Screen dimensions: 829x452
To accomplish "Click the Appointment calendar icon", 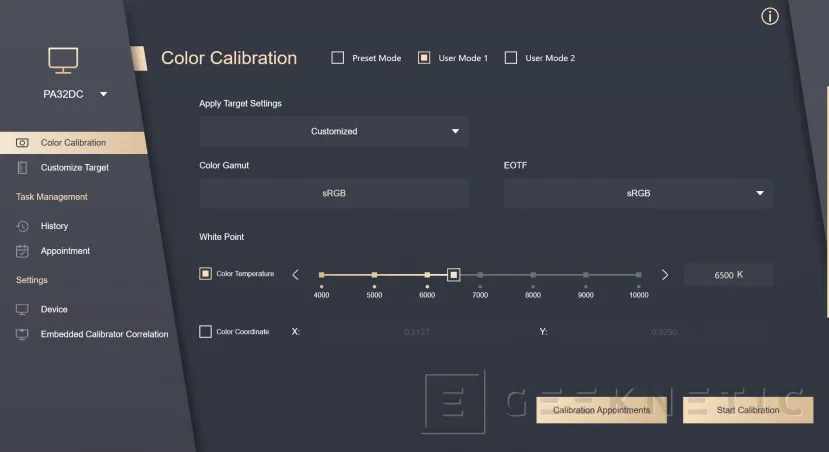I will pyautogui.click(x=22, y=251).
